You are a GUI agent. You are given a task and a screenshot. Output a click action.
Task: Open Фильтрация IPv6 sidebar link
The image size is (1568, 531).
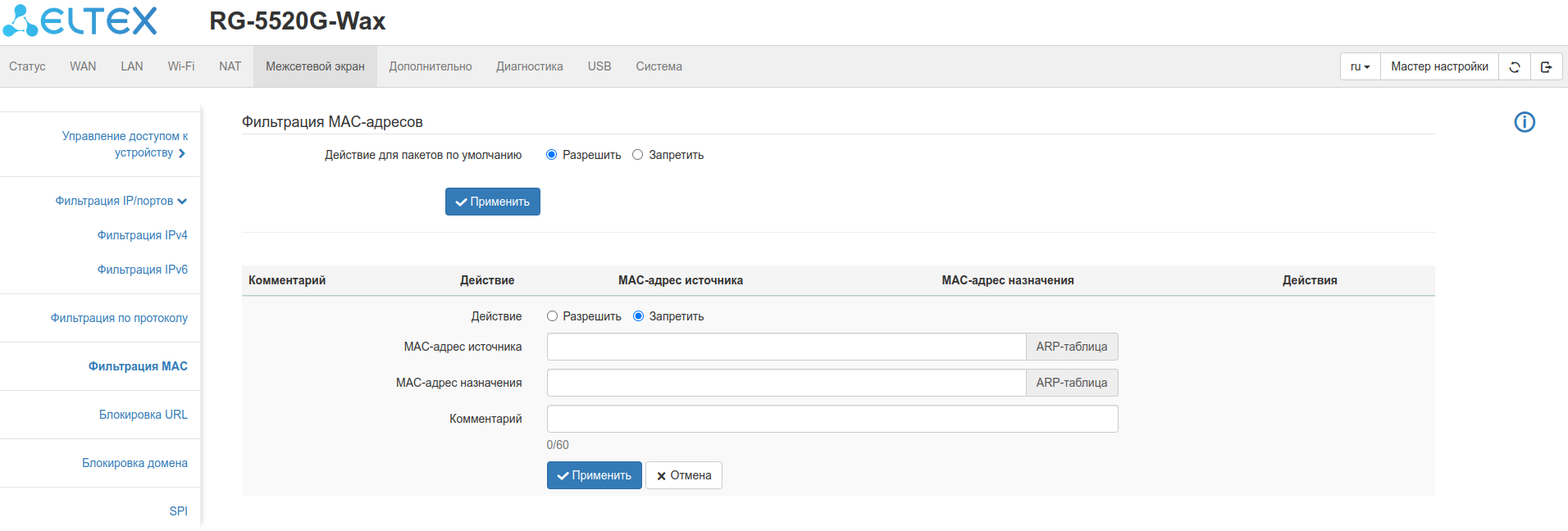coord(142,270)
